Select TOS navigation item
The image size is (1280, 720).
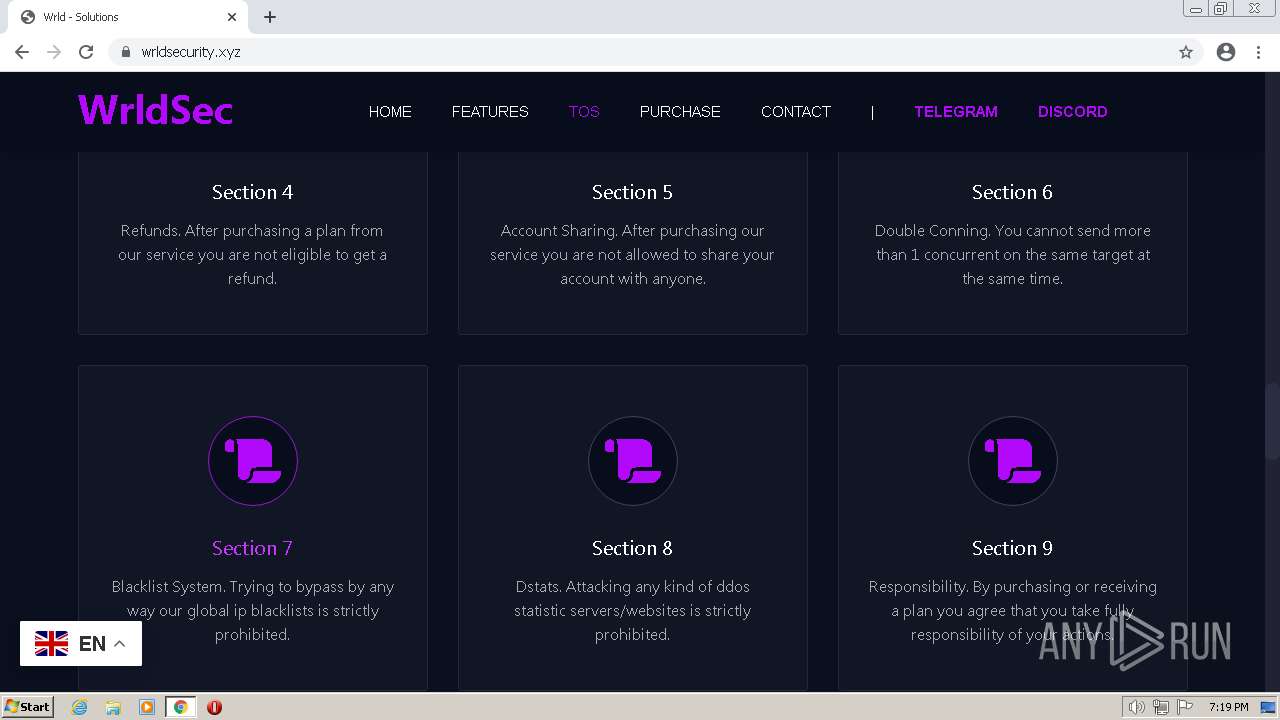click(x=584, y=111)
